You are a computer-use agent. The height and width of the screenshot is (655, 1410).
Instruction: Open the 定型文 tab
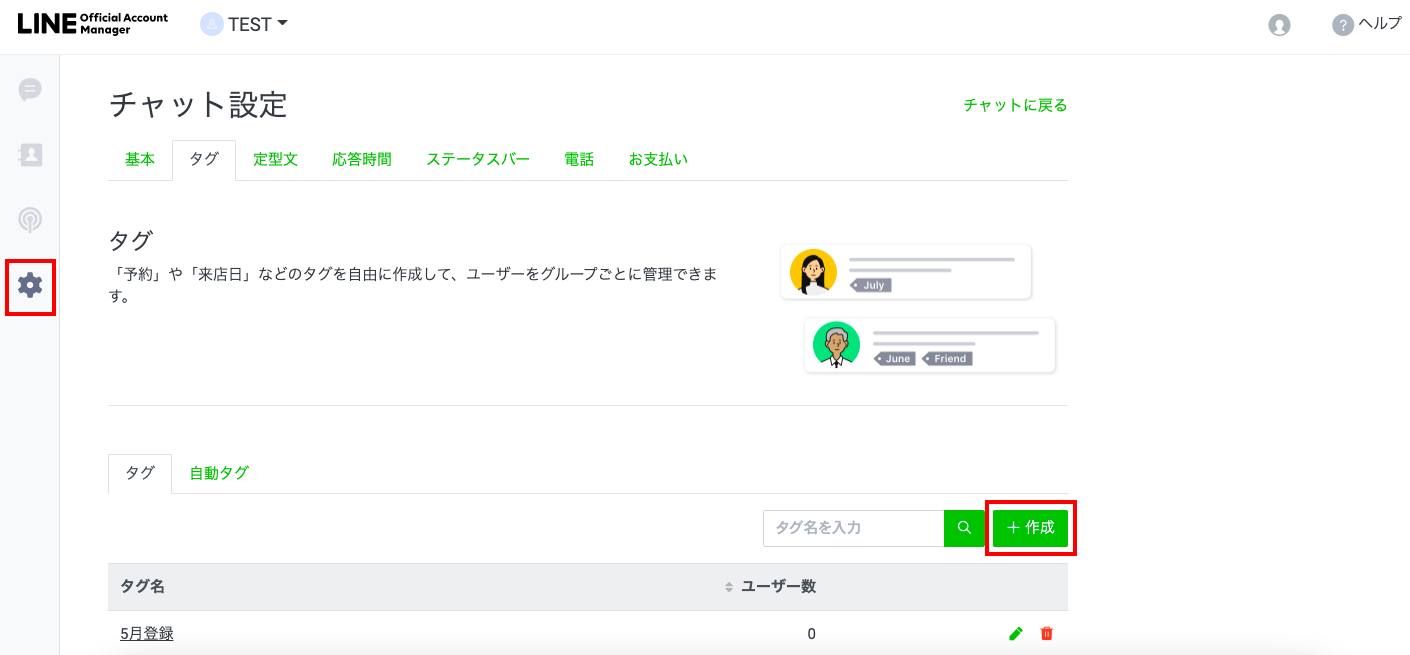coord(275,158)
